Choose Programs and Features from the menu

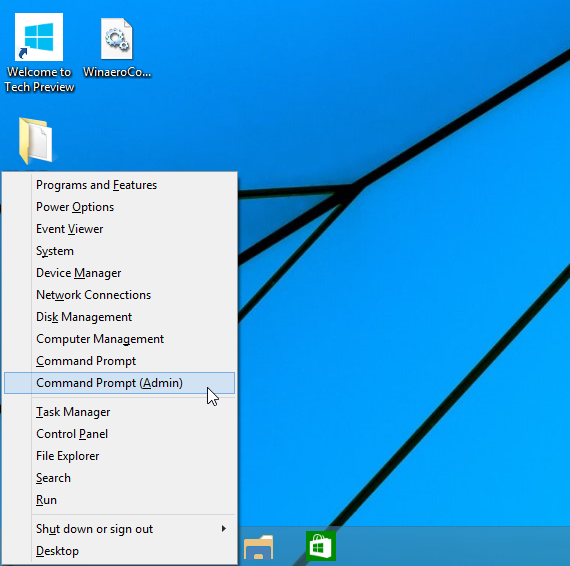[x=119, y=185]
